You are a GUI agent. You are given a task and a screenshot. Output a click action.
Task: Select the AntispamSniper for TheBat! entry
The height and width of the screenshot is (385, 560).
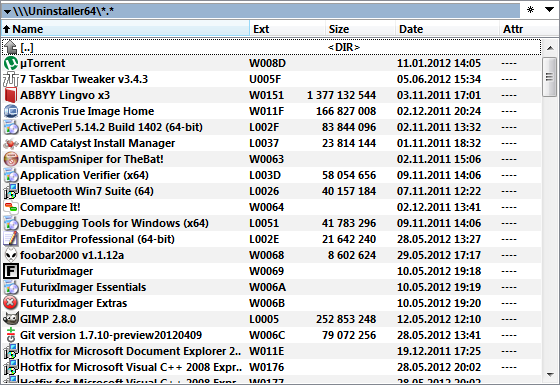click(x=92, y=159)
